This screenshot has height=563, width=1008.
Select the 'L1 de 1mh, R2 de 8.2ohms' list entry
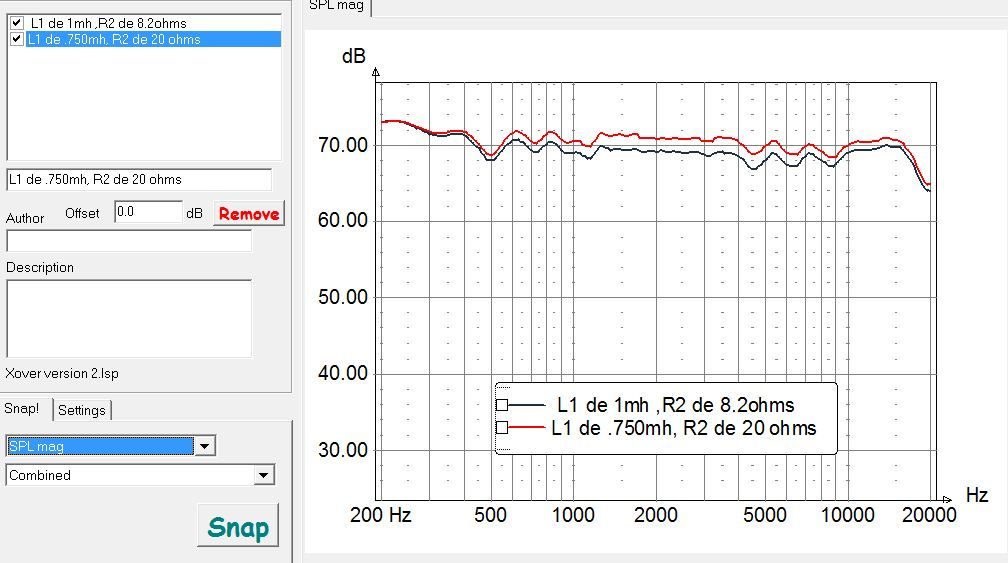109,23
